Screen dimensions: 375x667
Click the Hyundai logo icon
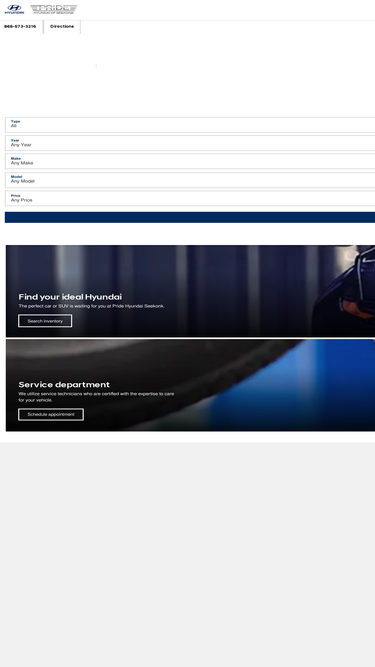(14, 9)
